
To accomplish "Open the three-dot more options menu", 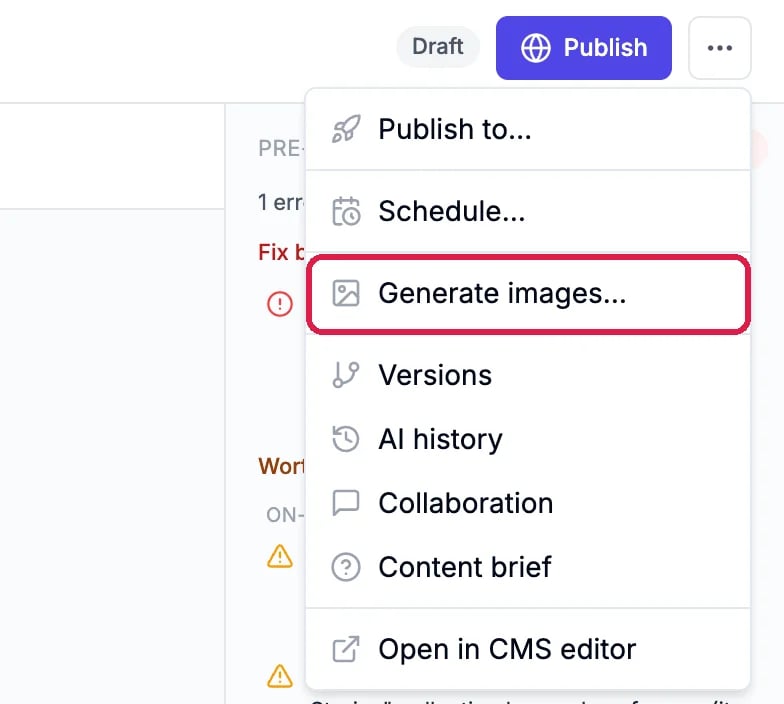I will tap(720, 48).
